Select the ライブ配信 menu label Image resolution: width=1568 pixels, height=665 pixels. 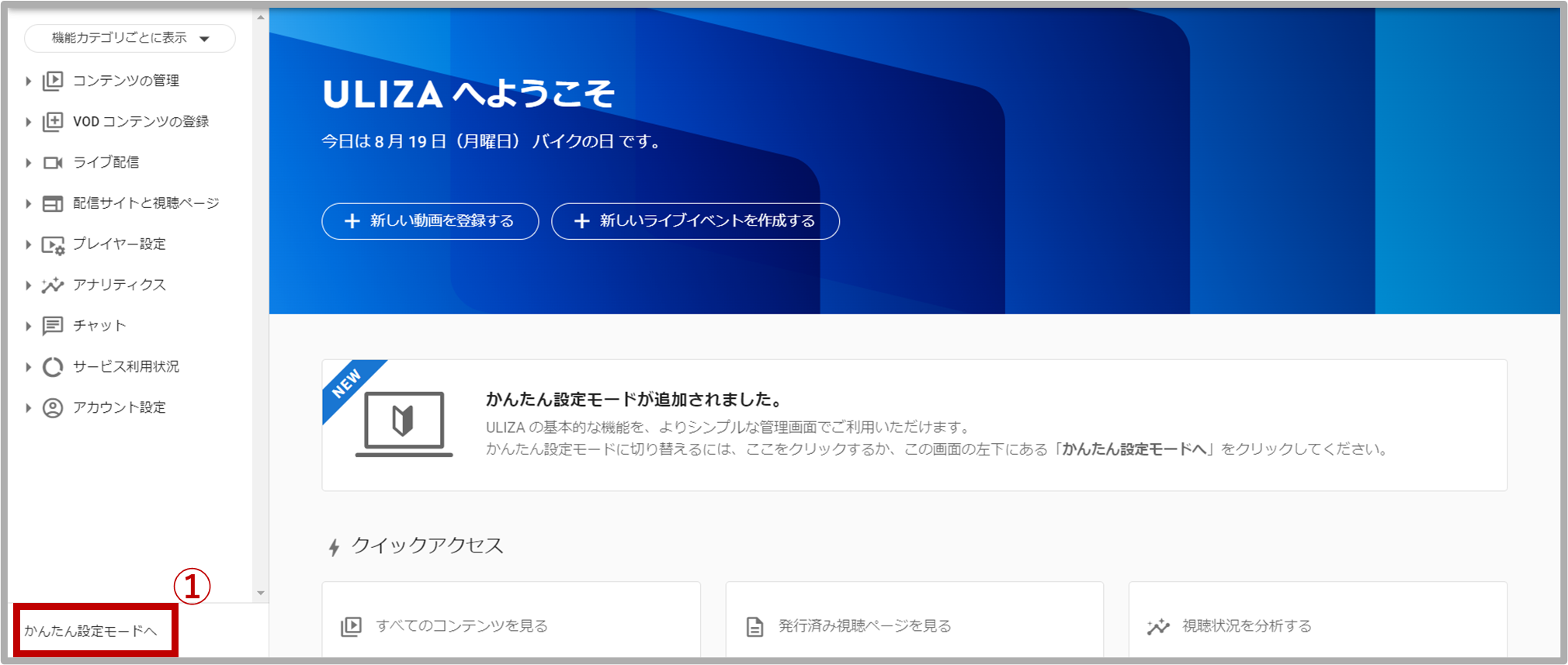106,162
